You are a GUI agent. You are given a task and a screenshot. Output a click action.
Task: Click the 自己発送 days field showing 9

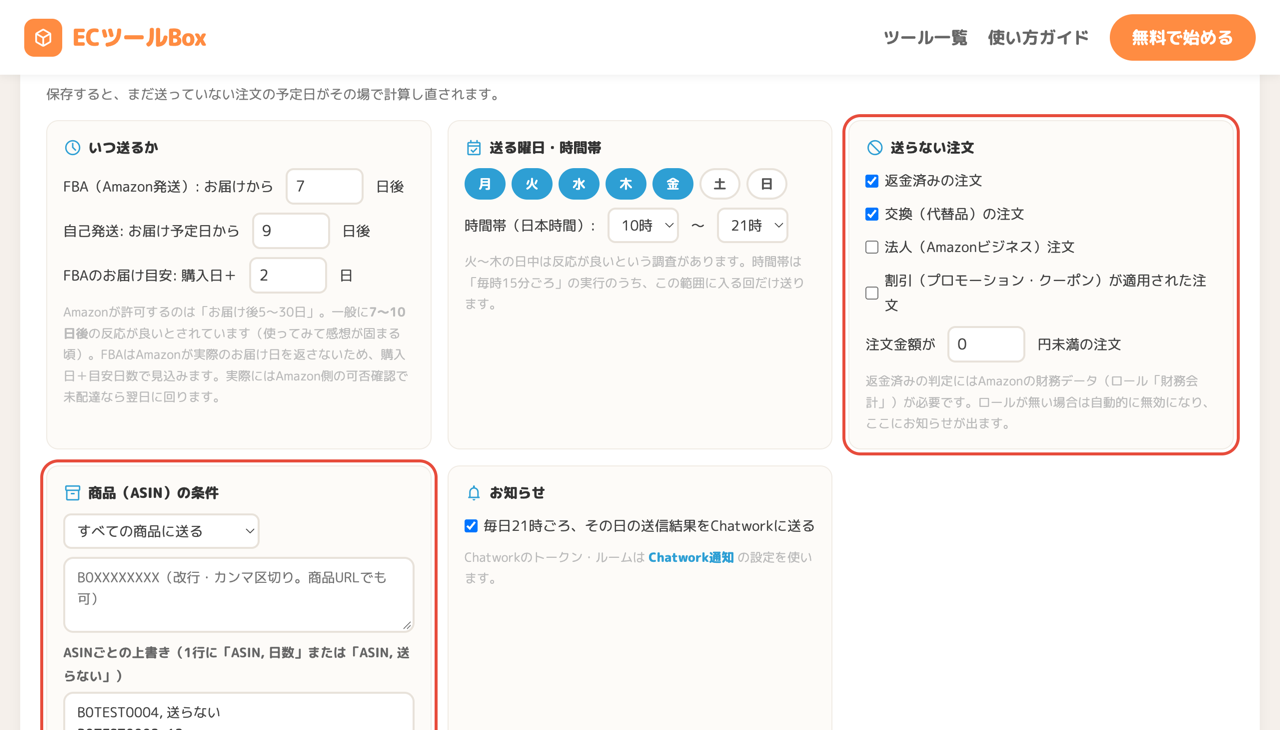[291, 231]
